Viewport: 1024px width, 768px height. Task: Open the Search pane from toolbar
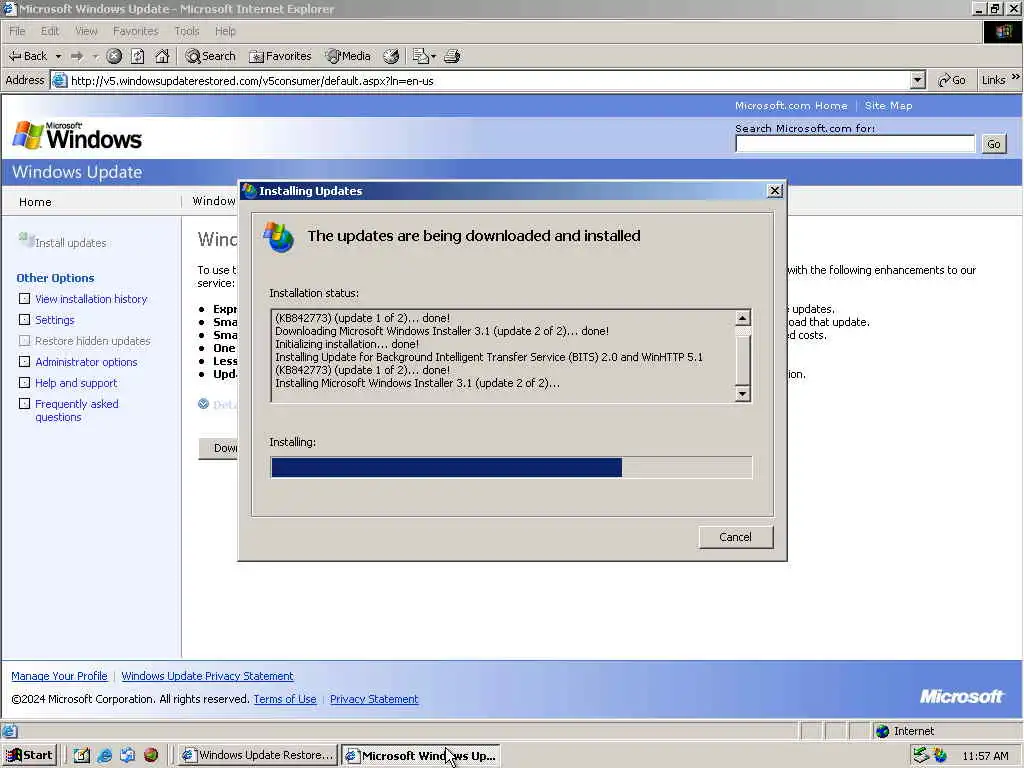[x=210, y=56]
